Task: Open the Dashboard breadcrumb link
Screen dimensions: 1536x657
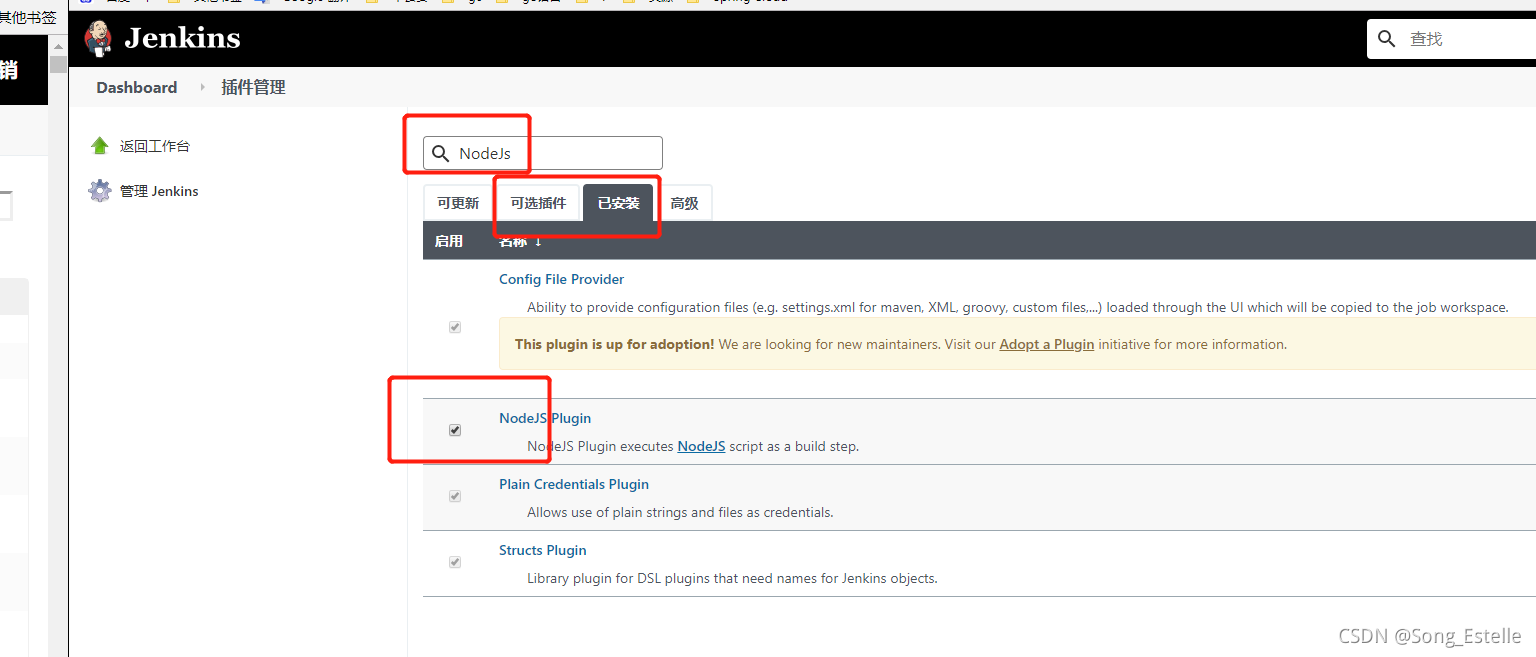Action: click(137, 87)
